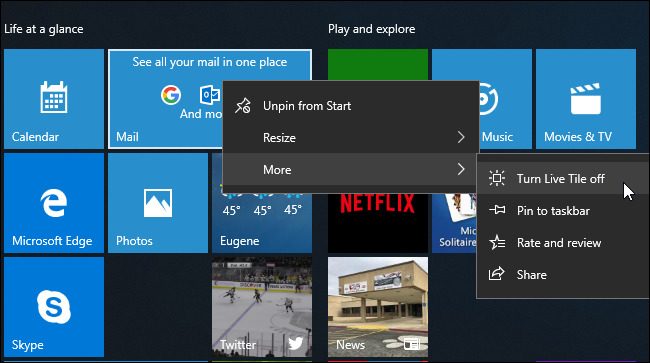Expand the More submenu arrow
Viewport: 650px width, 363px height.
[x=461, y=169]
